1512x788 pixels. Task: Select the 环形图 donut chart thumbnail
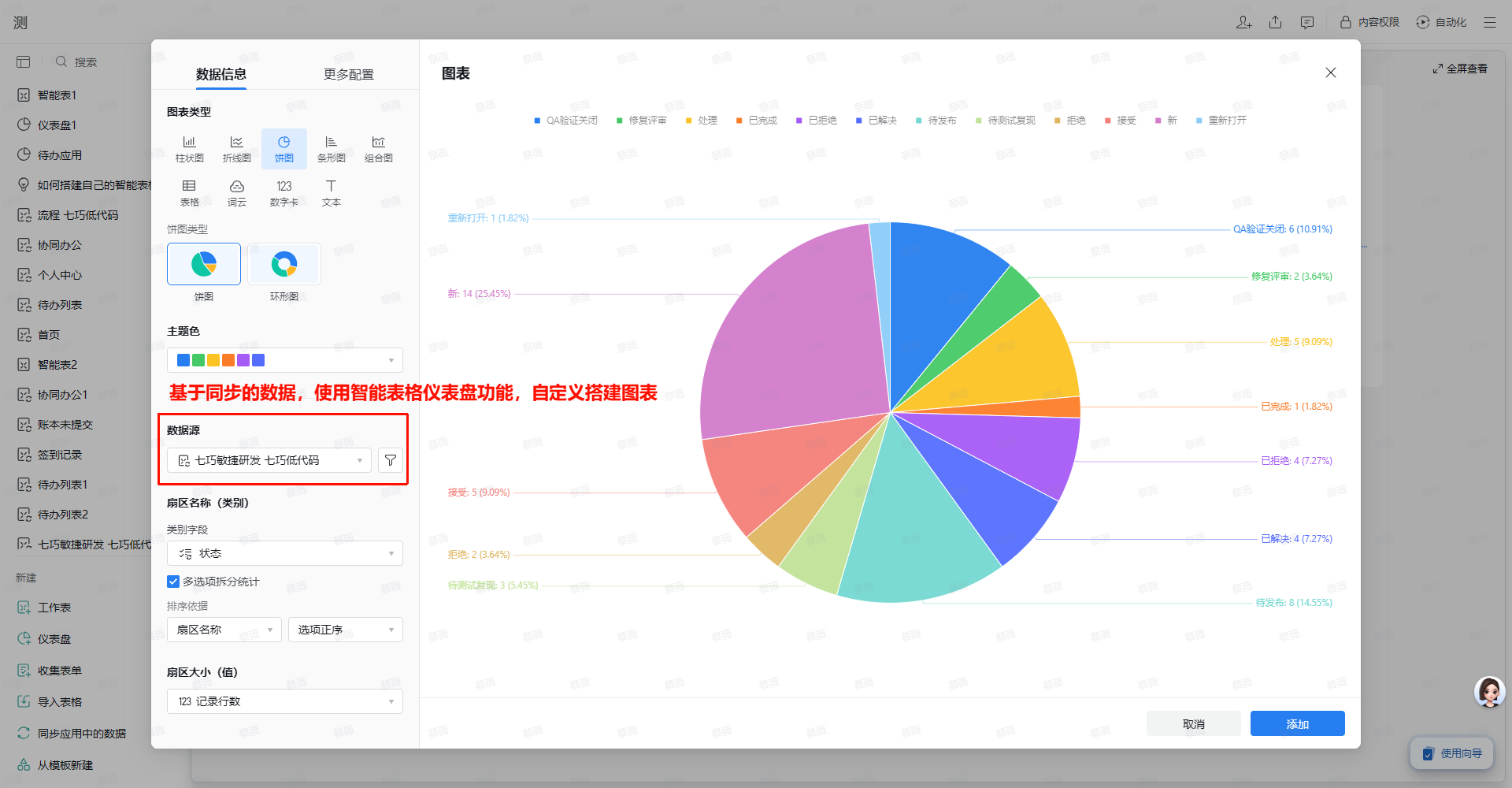[x=284, y=264]
